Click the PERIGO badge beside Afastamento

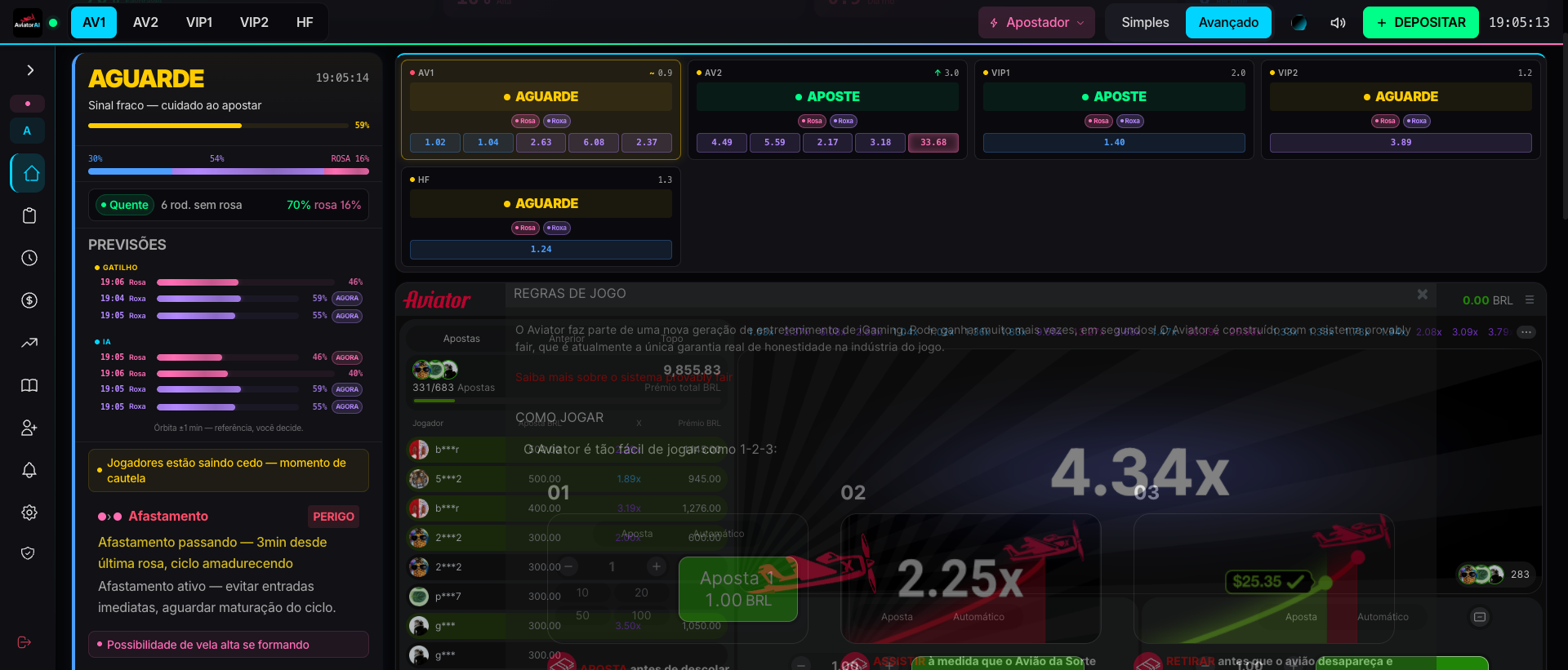(x=333, y=517)
